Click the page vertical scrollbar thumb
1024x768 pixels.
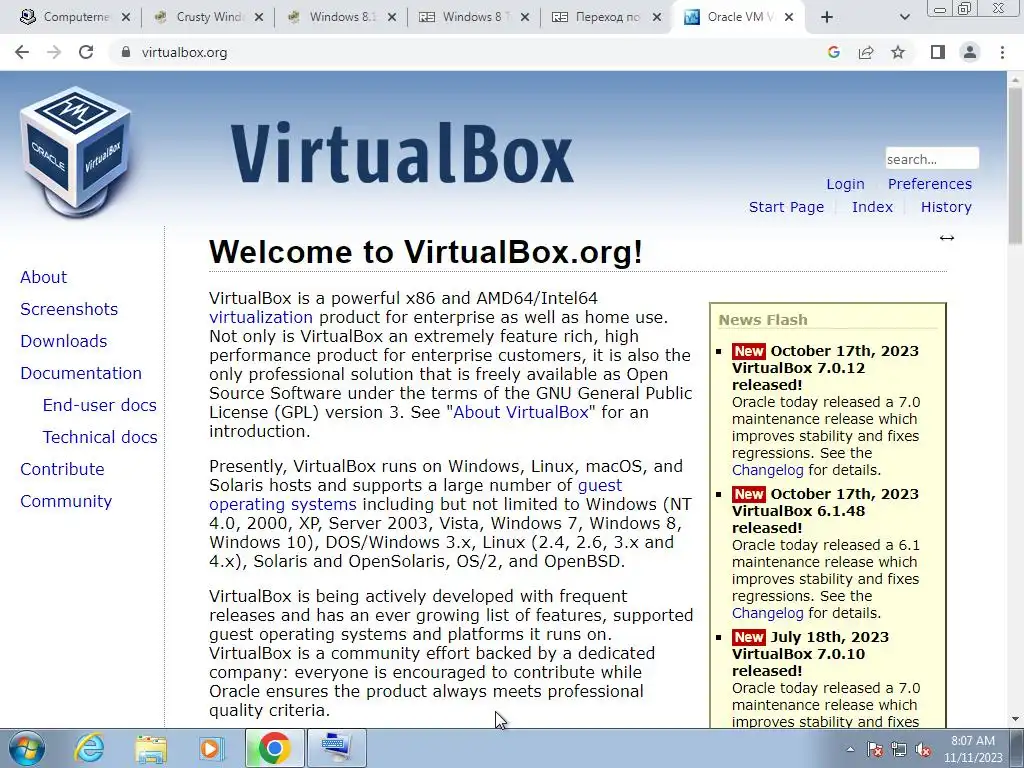[x=1016, y=167]
